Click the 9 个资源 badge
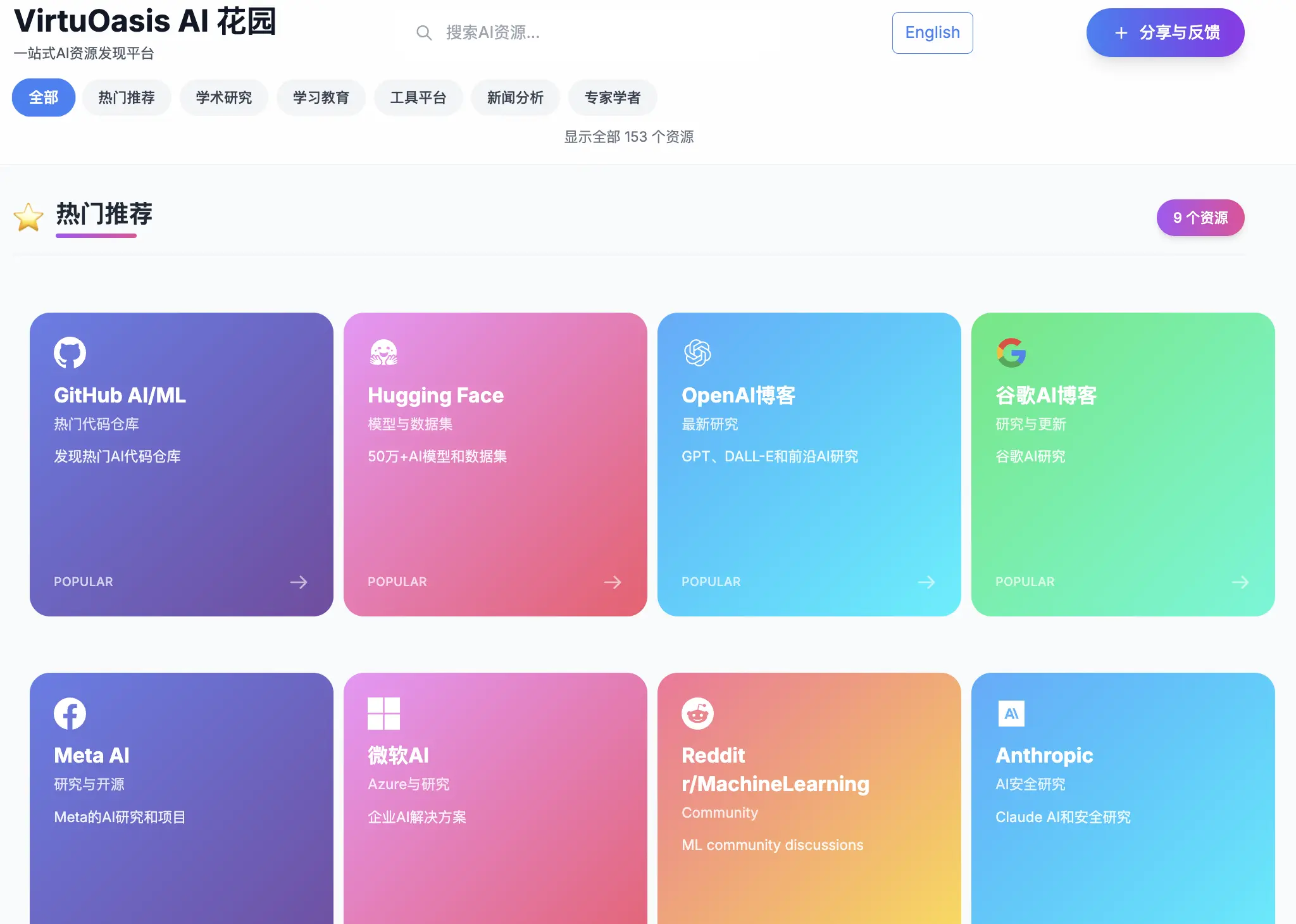Viewport: 1296px width, 924px height. click(1200, 218)
